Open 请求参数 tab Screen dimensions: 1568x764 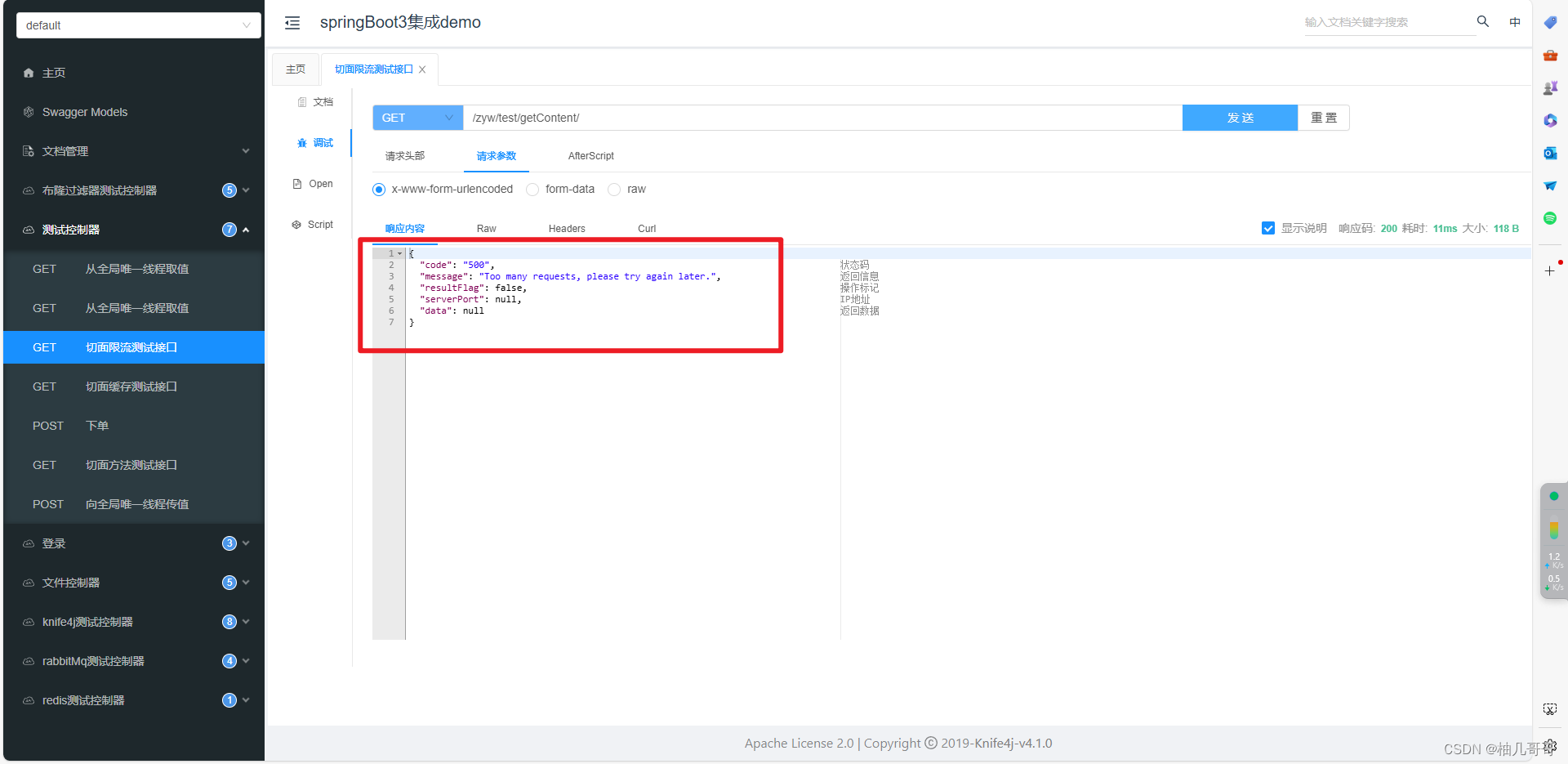coord(497,156)
